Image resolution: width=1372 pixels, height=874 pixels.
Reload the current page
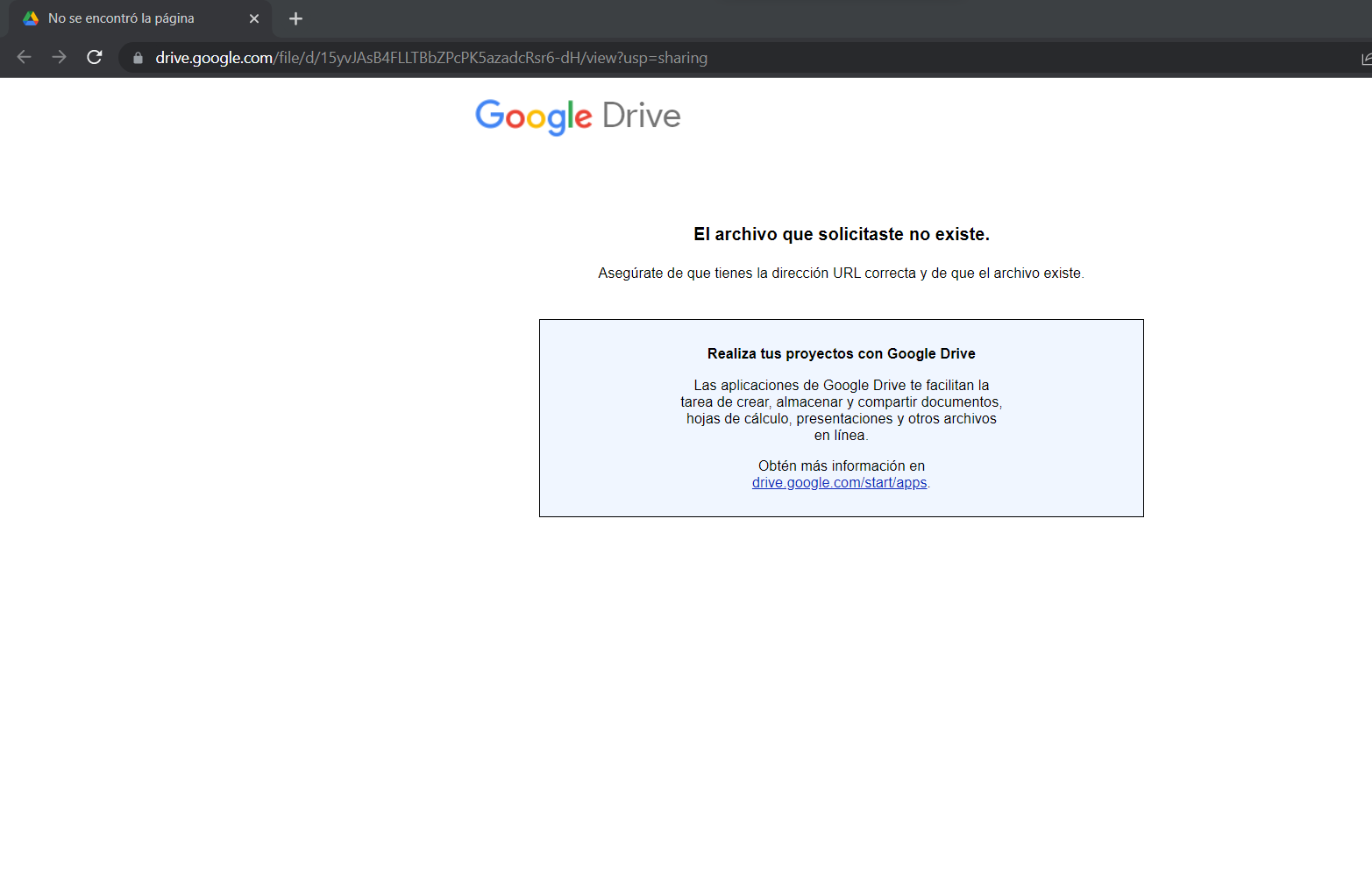94,57
